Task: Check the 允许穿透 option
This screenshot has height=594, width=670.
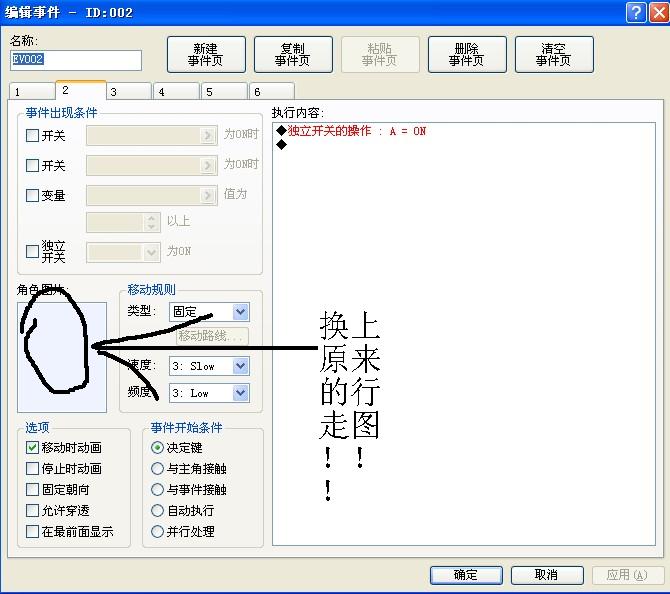Action: pos(32,510)
